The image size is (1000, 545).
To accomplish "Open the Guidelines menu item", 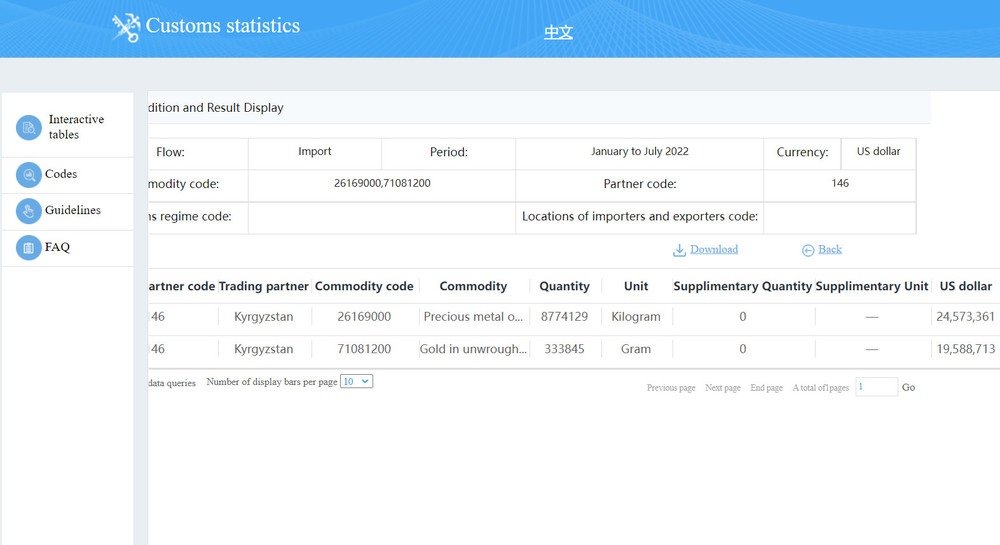I will [73, 211].
